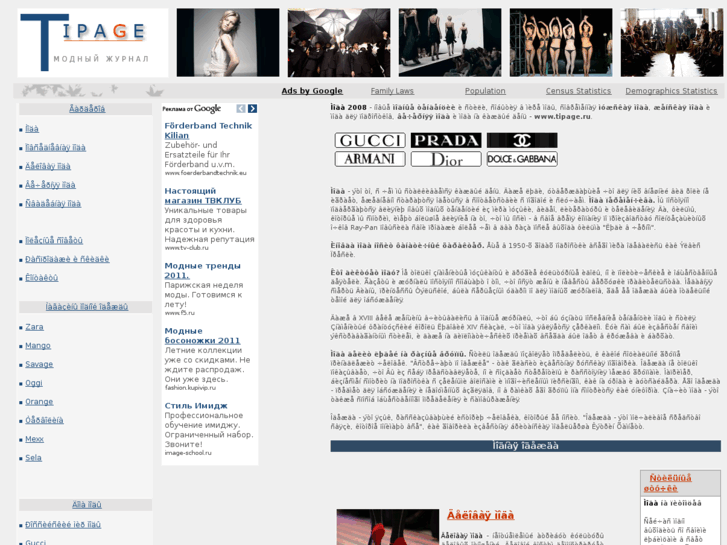This screenshot has width=727, height=545.
Task: Open the Mexx brand link
Action: [34, 439]
